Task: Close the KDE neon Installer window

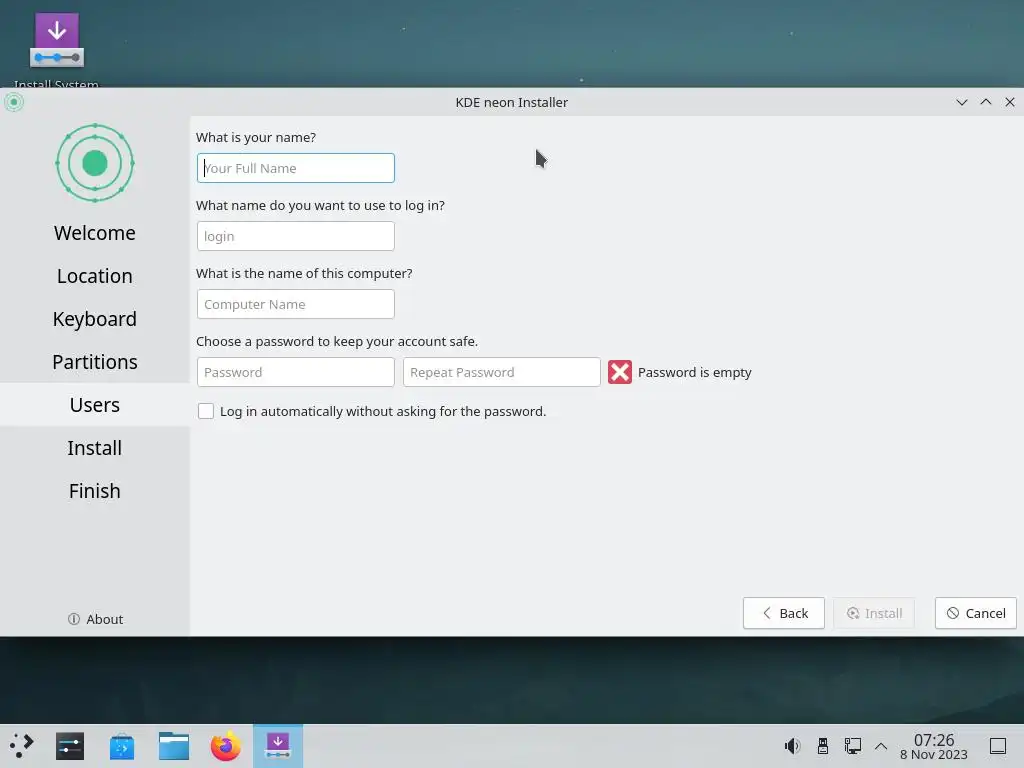Action: [1010, 102]
